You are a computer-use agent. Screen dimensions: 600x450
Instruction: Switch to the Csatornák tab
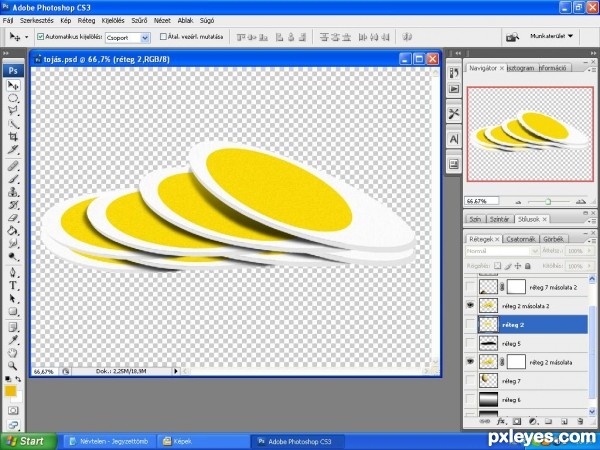click(x=520, y=239)
